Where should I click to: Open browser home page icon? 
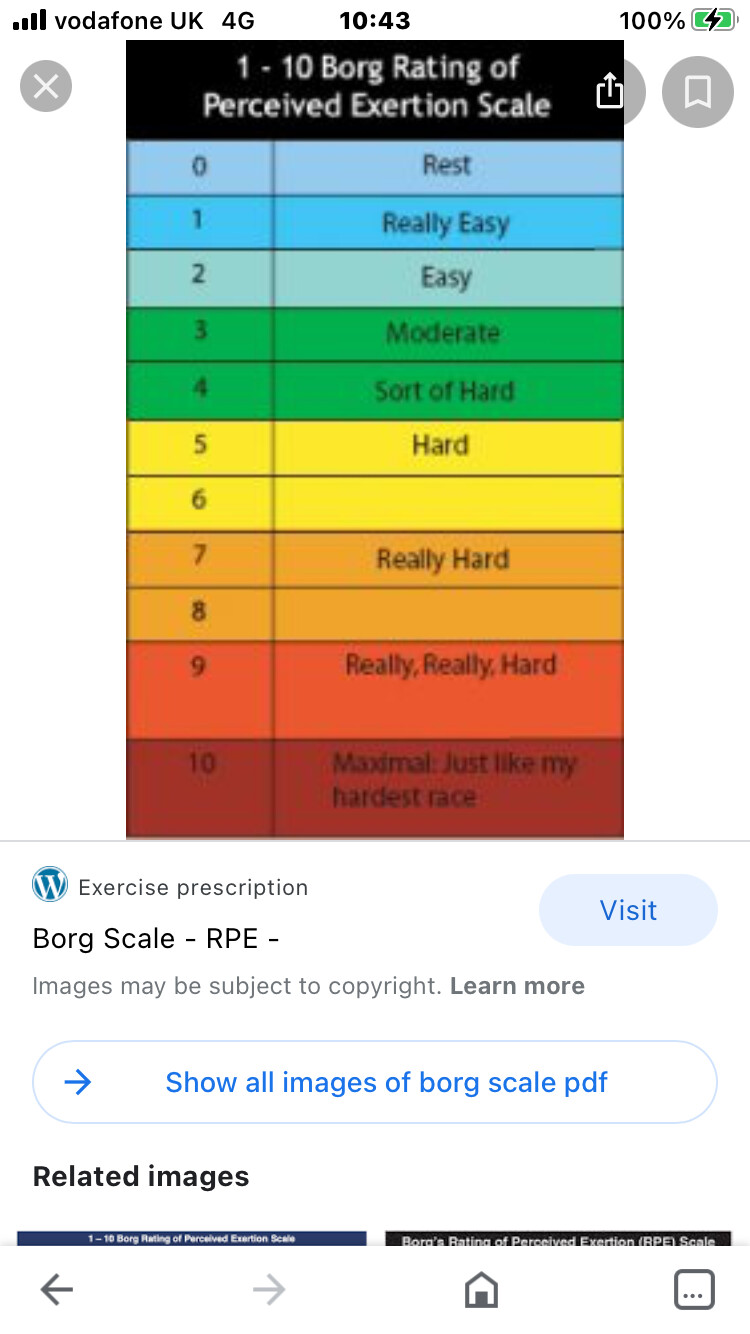pyautogui.click(x=482, y=1290)
